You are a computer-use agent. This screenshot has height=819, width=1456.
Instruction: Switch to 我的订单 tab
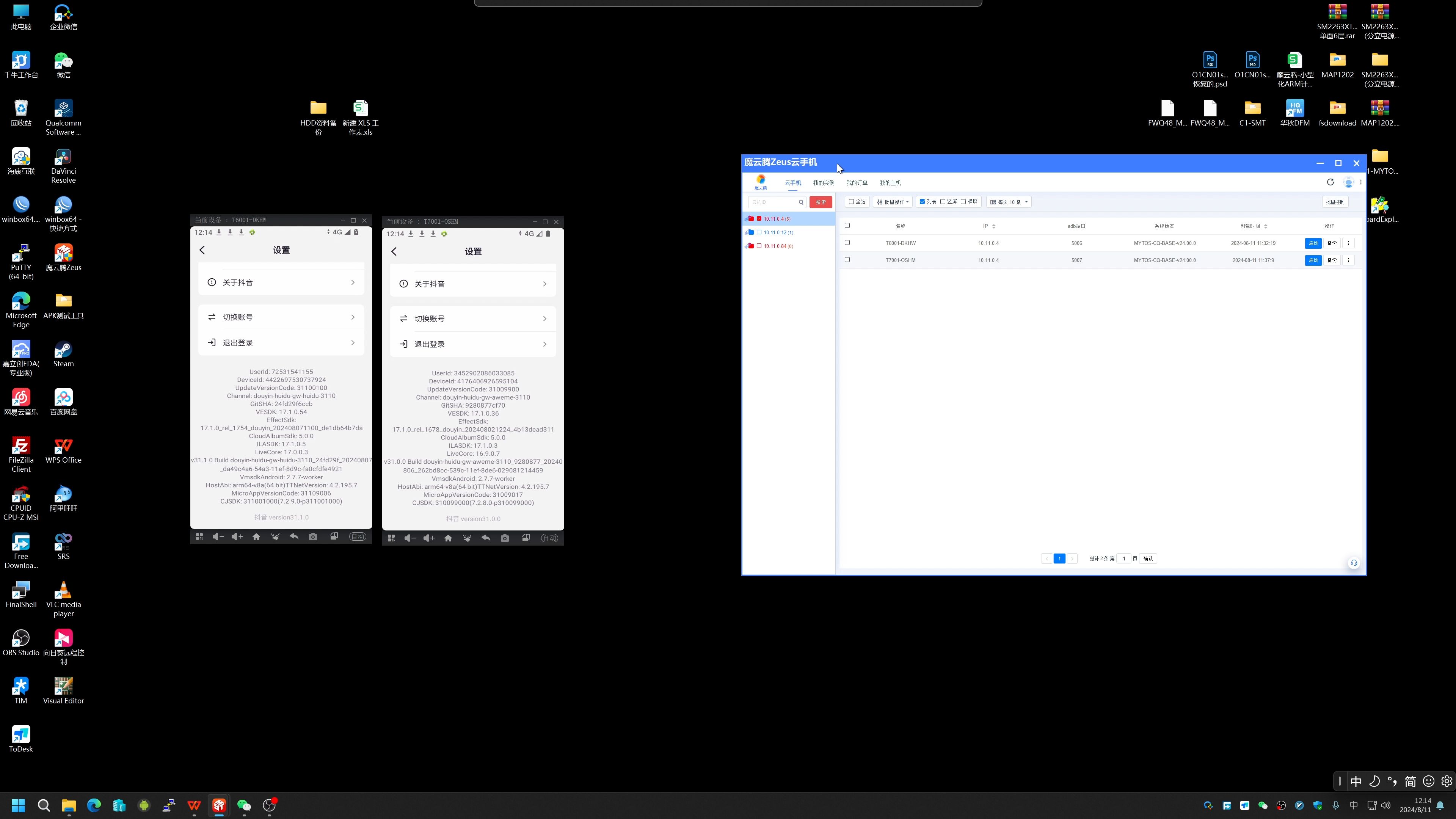(856, 183)
